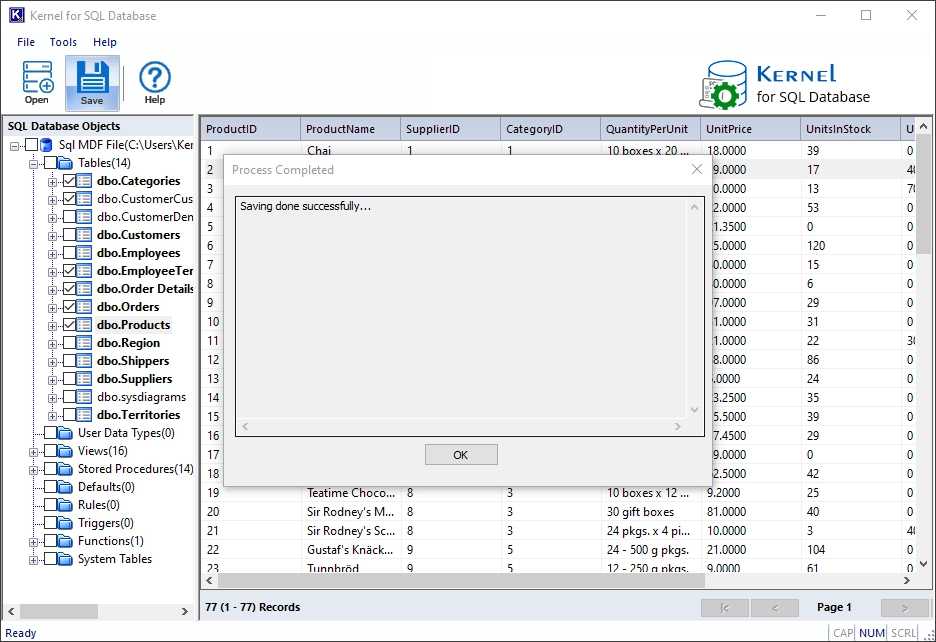Click the Kernel app icon in title bar

point(17,15)
